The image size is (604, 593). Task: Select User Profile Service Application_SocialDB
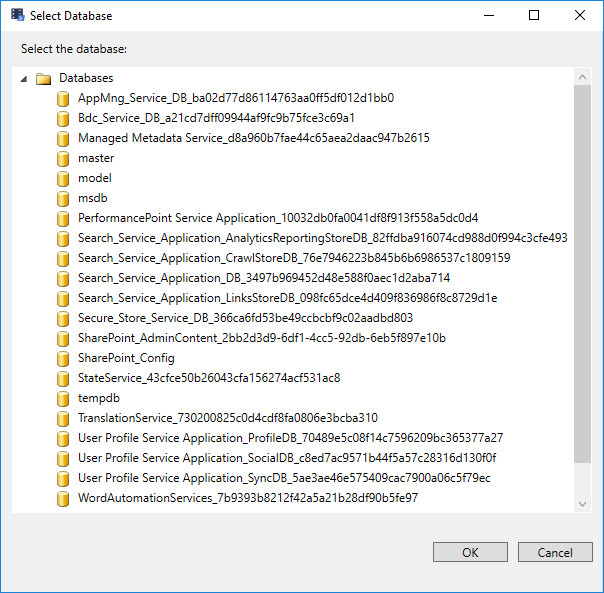click(x=287, y=458)
